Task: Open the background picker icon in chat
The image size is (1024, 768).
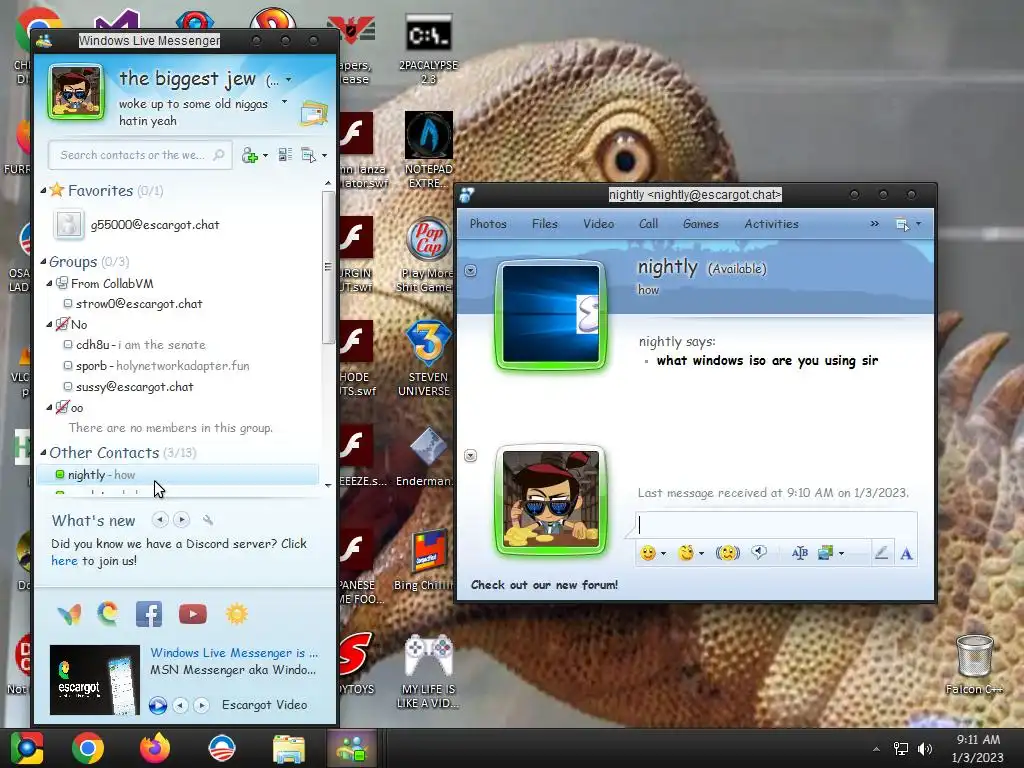Action: click(825, 553)
